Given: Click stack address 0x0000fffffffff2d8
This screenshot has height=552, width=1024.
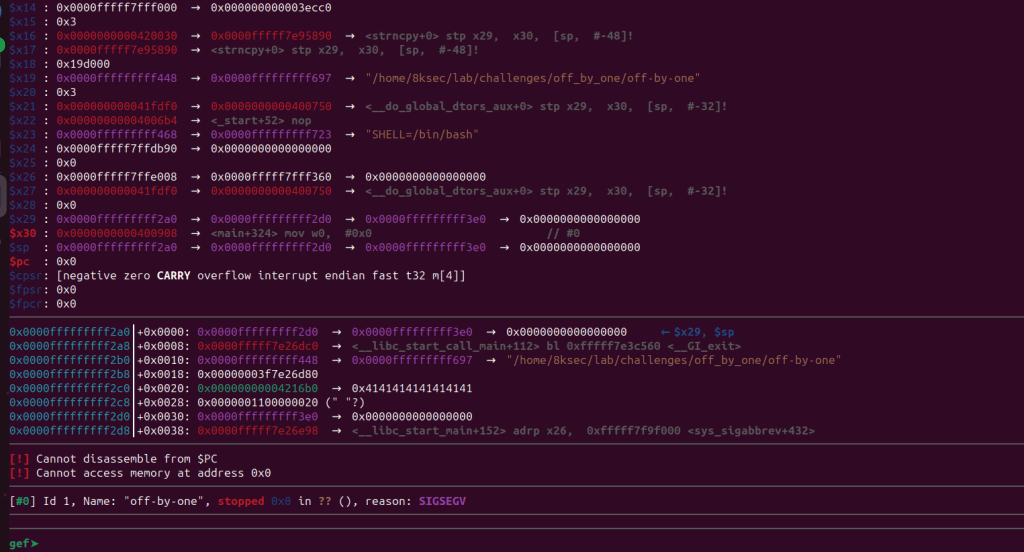Looking at the screenshot, I should [69, 430].
